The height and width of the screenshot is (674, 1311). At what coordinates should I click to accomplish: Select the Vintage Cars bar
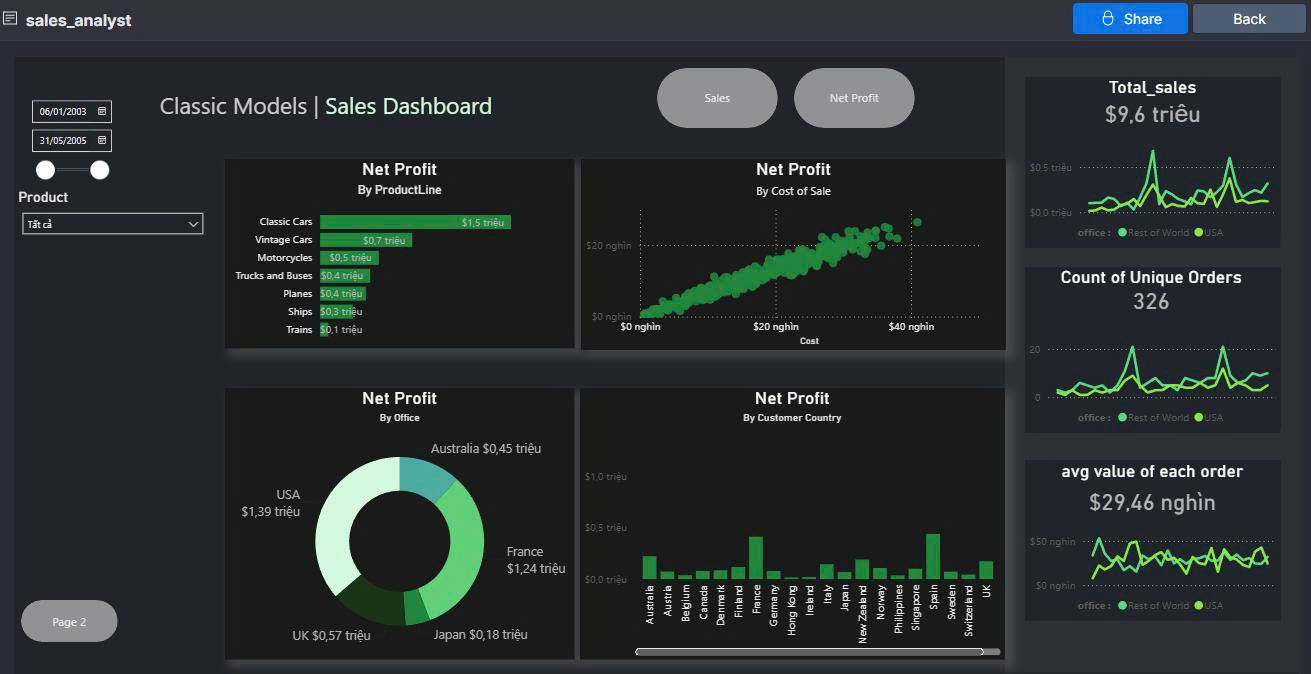(x=366, y=240)
